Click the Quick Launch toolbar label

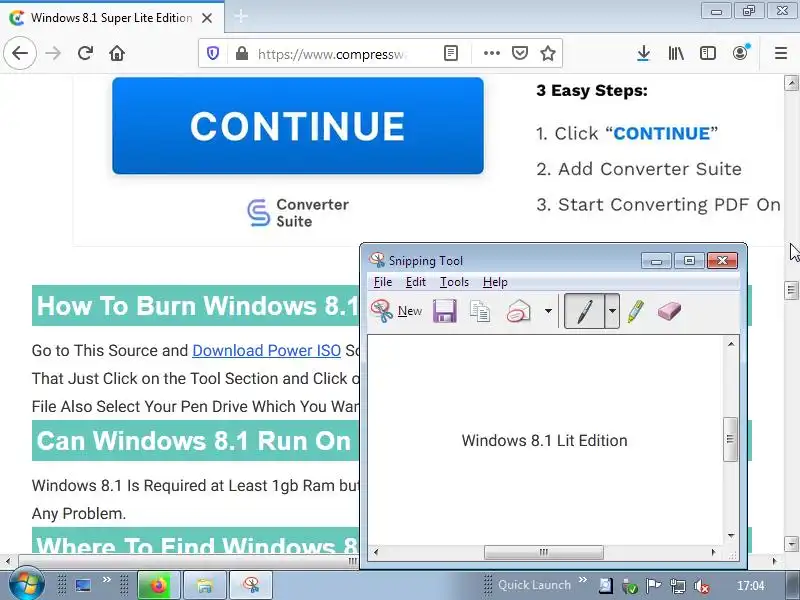[534, 585]
